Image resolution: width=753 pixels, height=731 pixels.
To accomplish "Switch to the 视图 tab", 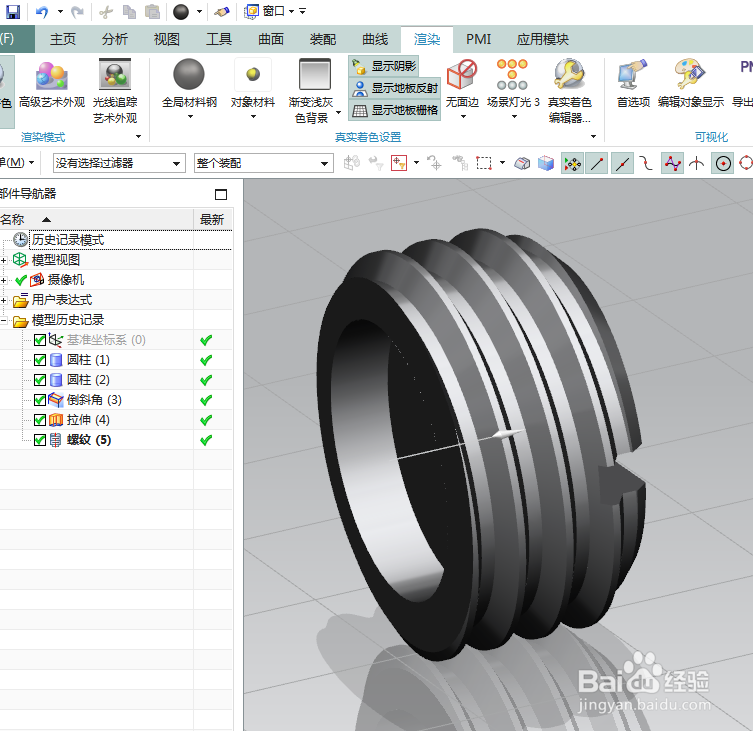I will tap(167, 39).
